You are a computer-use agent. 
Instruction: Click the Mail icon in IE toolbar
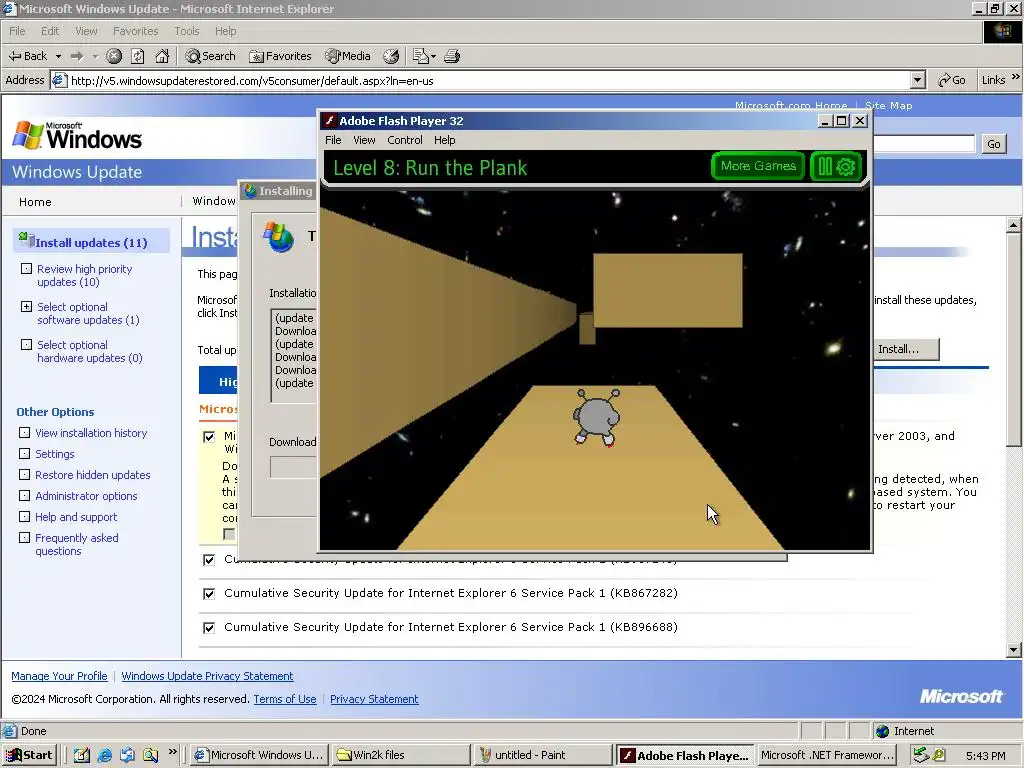(x=421, y=56)
